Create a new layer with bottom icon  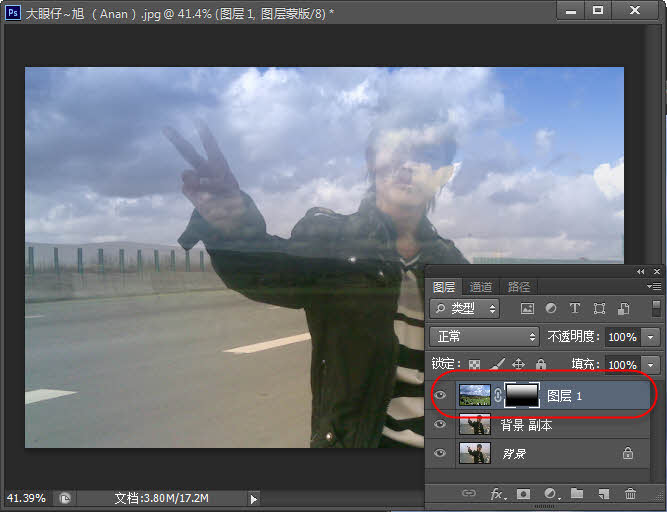point(604,494)
